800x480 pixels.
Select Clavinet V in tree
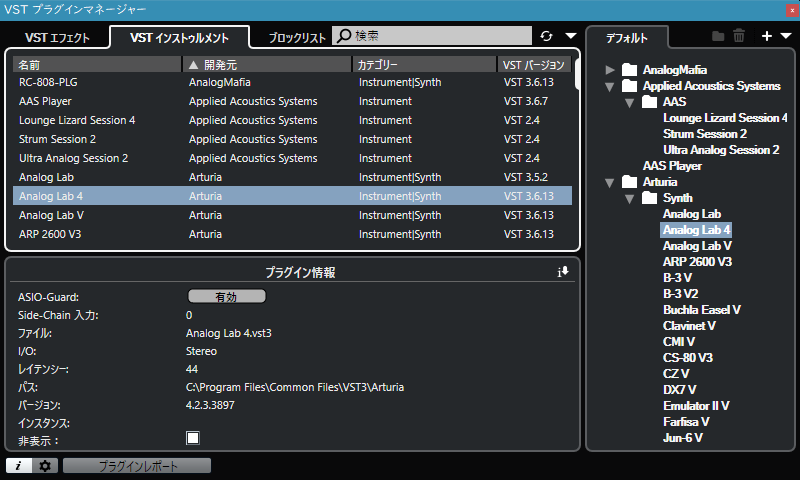[x=689, y=326]
